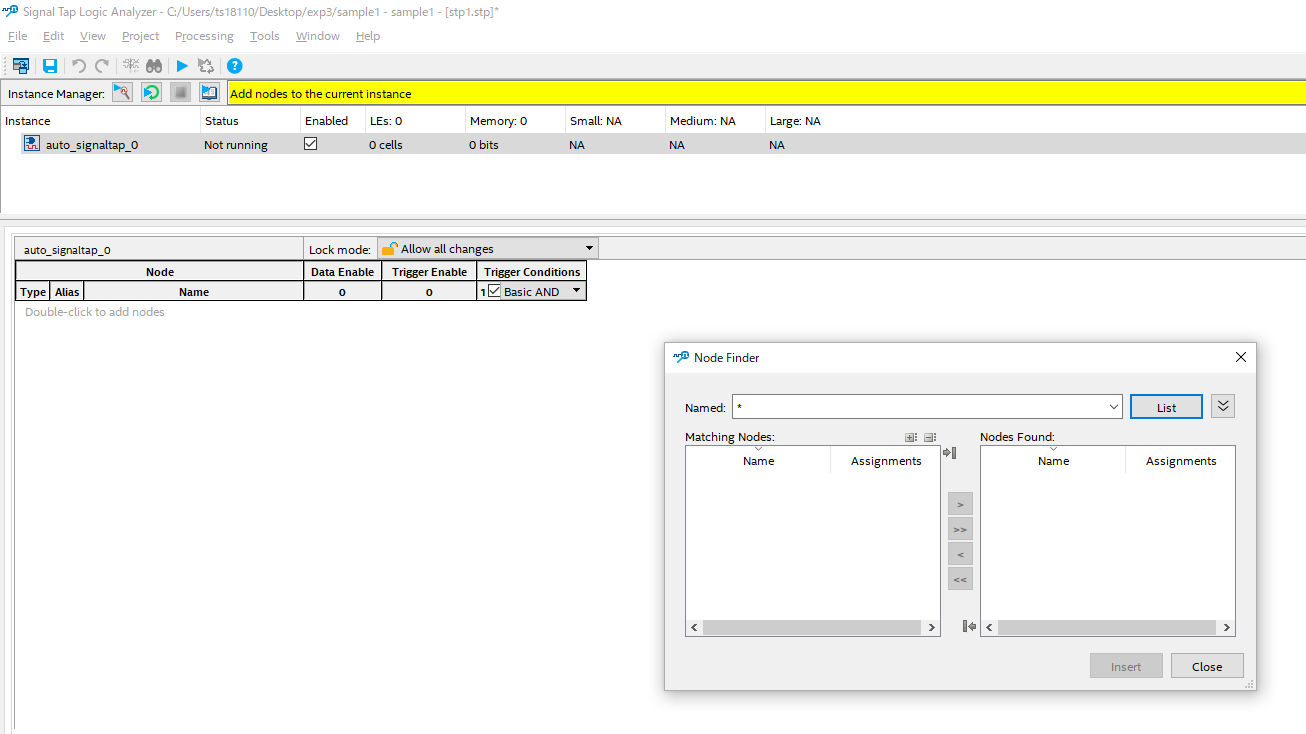Click the 'Not running' status cell

pyautogui.click(x=236, y=145)
